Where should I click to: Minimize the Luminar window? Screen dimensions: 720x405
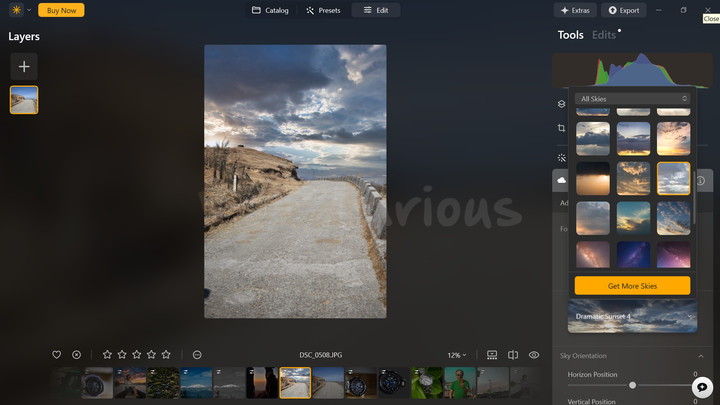click(659, 10)
